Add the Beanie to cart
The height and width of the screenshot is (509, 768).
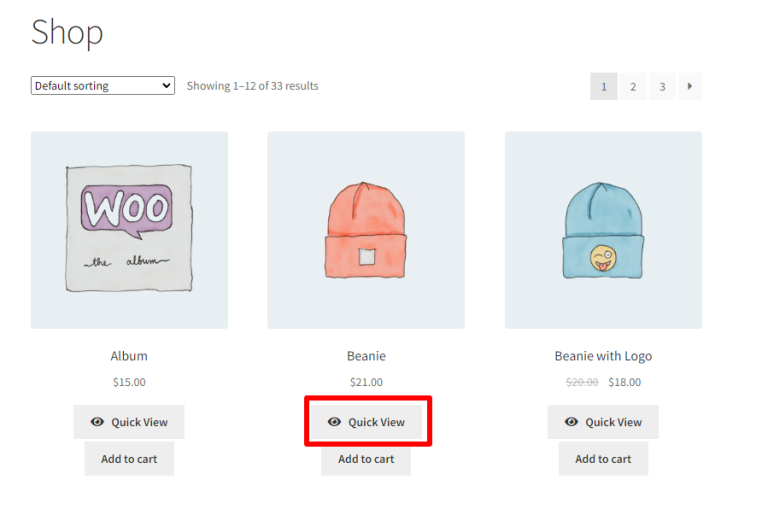pos(366,459)
